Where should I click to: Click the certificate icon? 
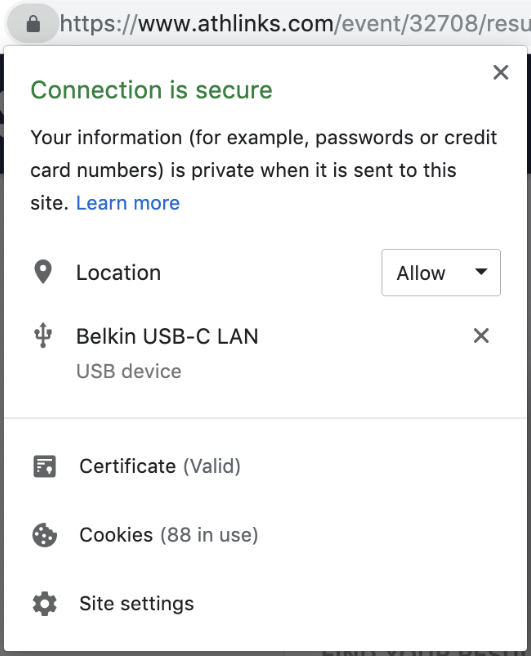tap(44, 466)
